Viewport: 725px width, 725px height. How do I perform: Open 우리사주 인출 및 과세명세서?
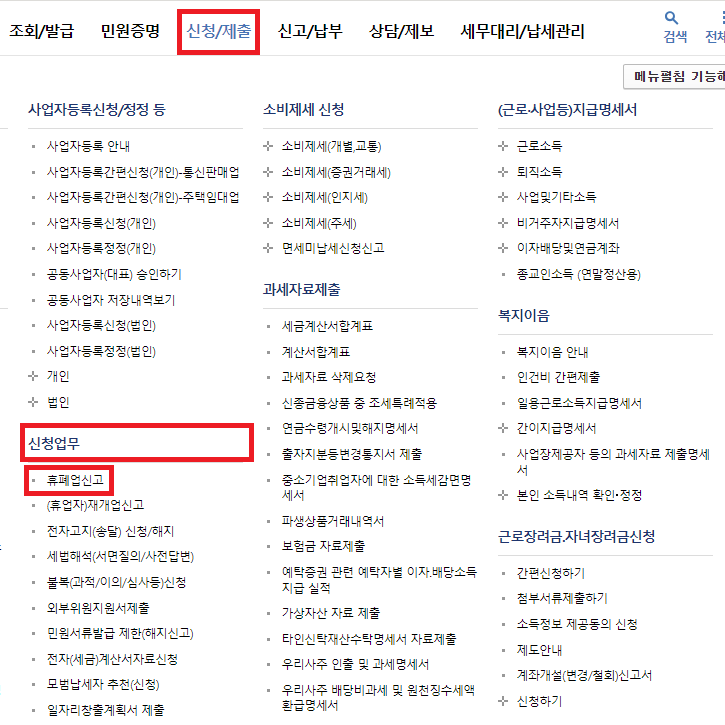[356, 665]
